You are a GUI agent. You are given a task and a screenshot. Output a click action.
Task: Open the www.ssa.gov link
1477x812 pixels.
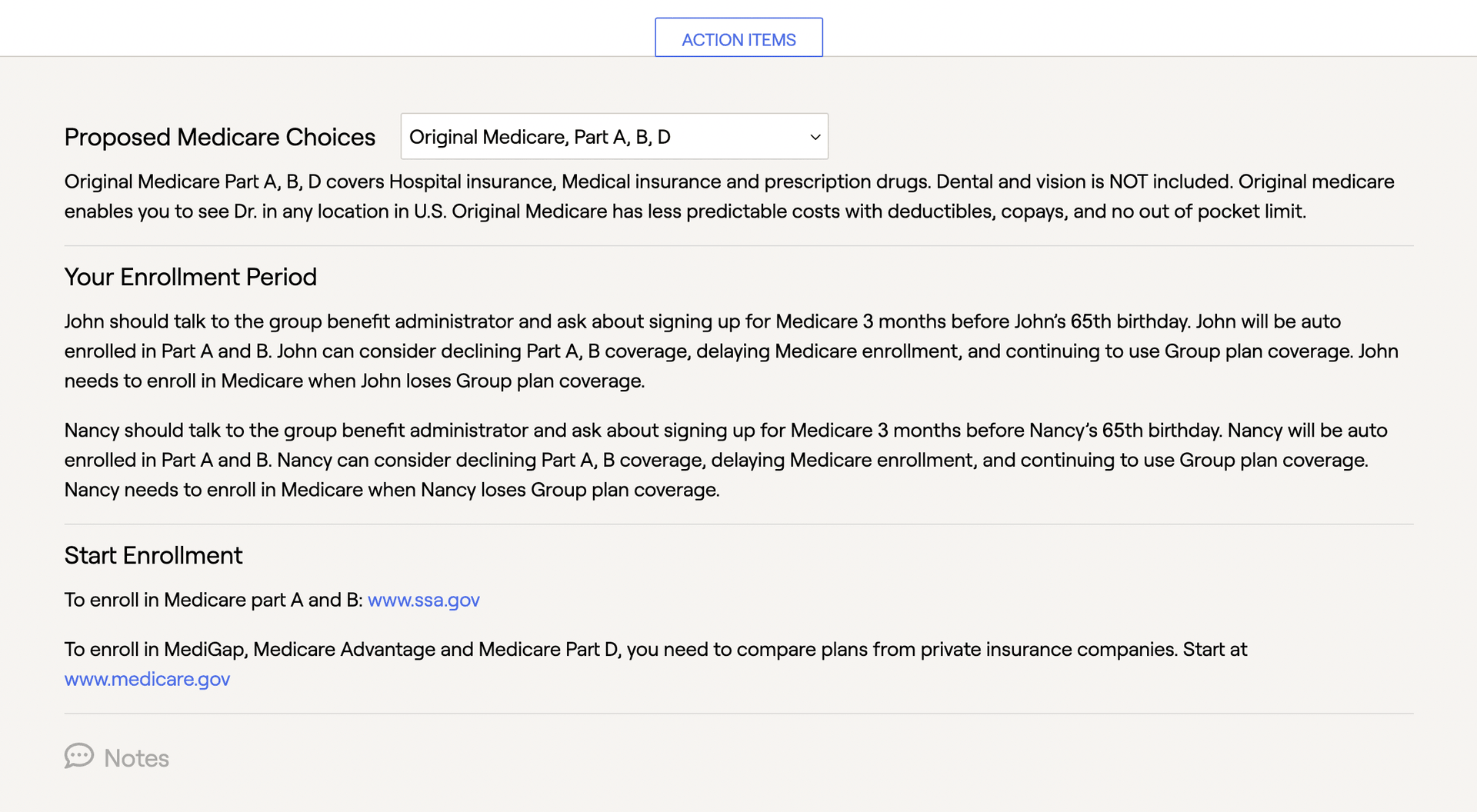(x=424, y=600)
